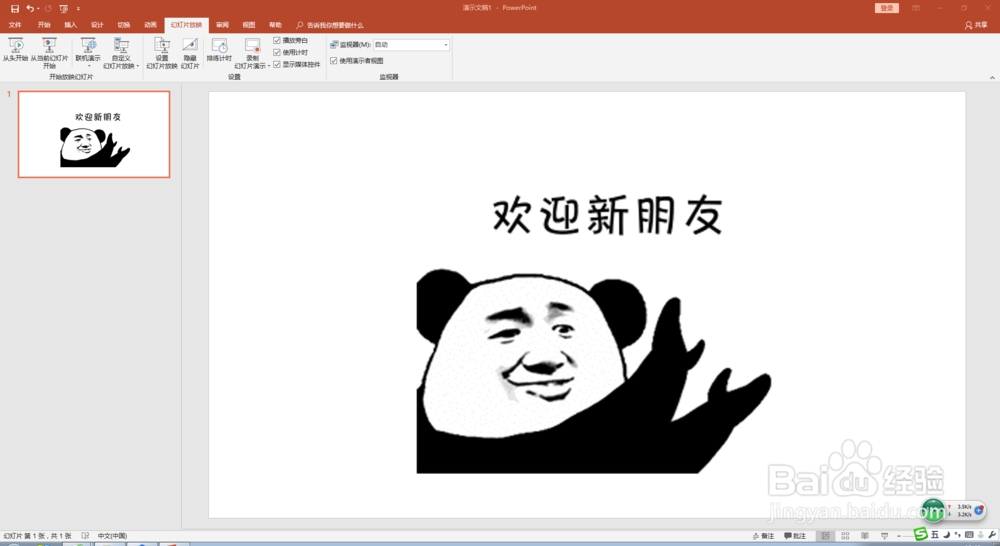Toggle the IME punctuation icon
The height and width of the screenshot is (546, 1000).
(958, 535)
